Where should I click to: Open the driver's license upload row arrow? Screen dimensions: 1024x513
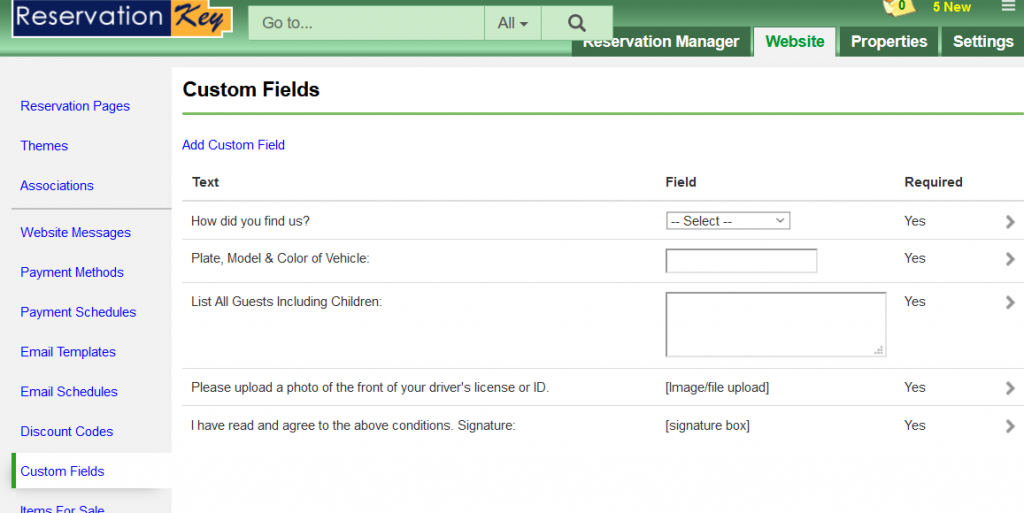coord(1010,388)
